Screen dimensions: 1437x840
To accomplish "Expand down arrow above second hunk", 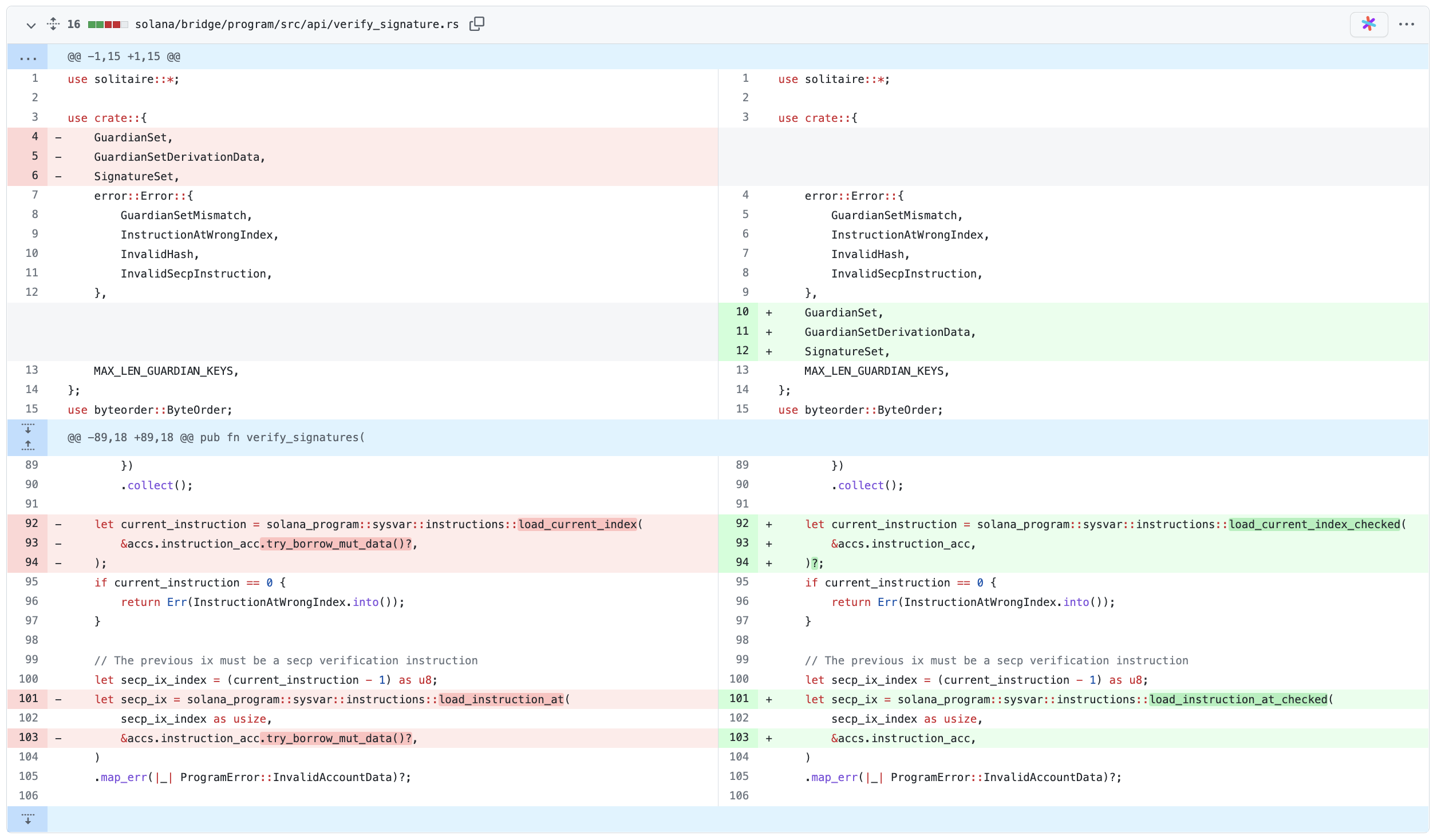I will (x=27, y=429).
